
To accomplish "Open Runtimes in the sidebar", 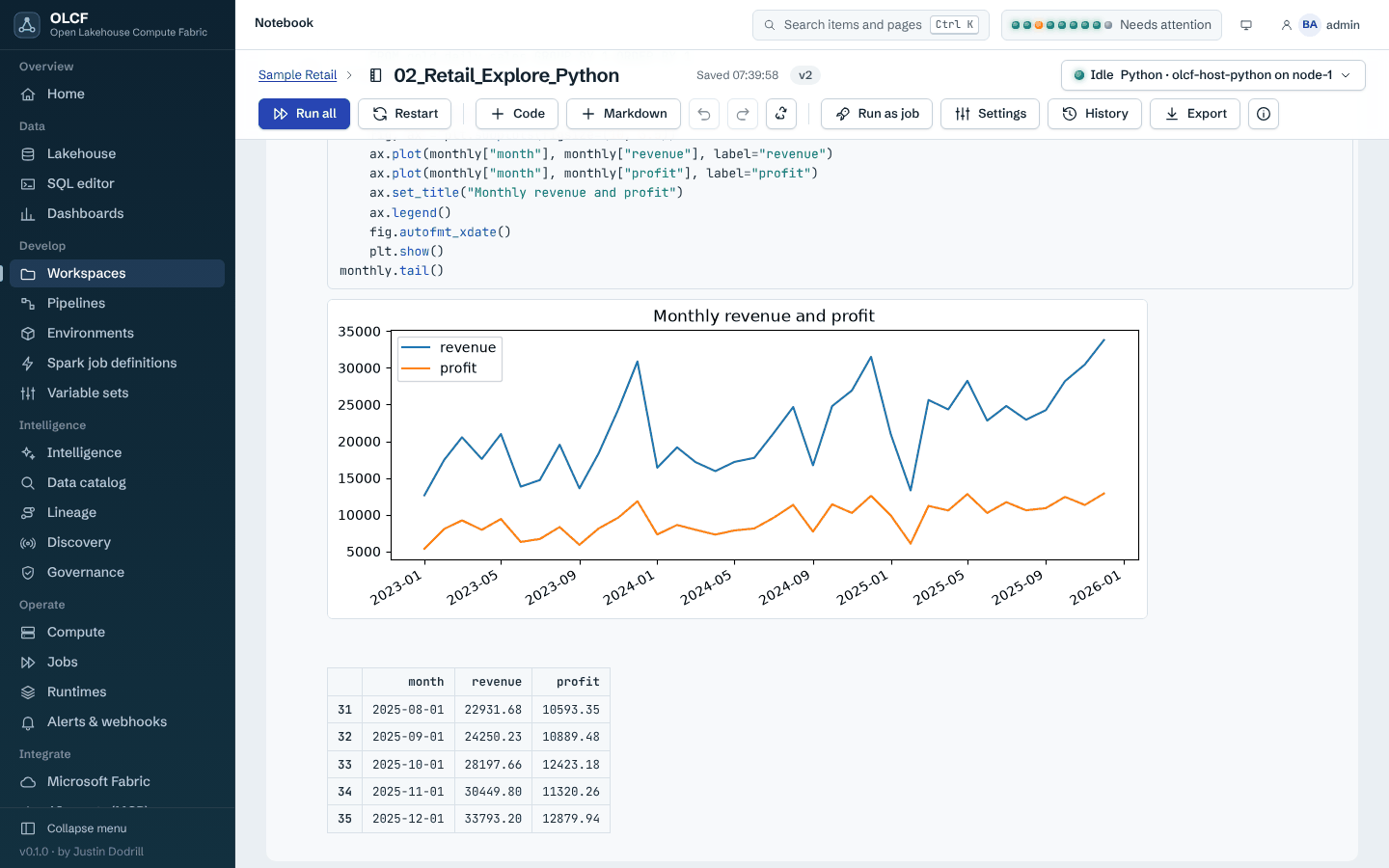I will coord(117,692).
